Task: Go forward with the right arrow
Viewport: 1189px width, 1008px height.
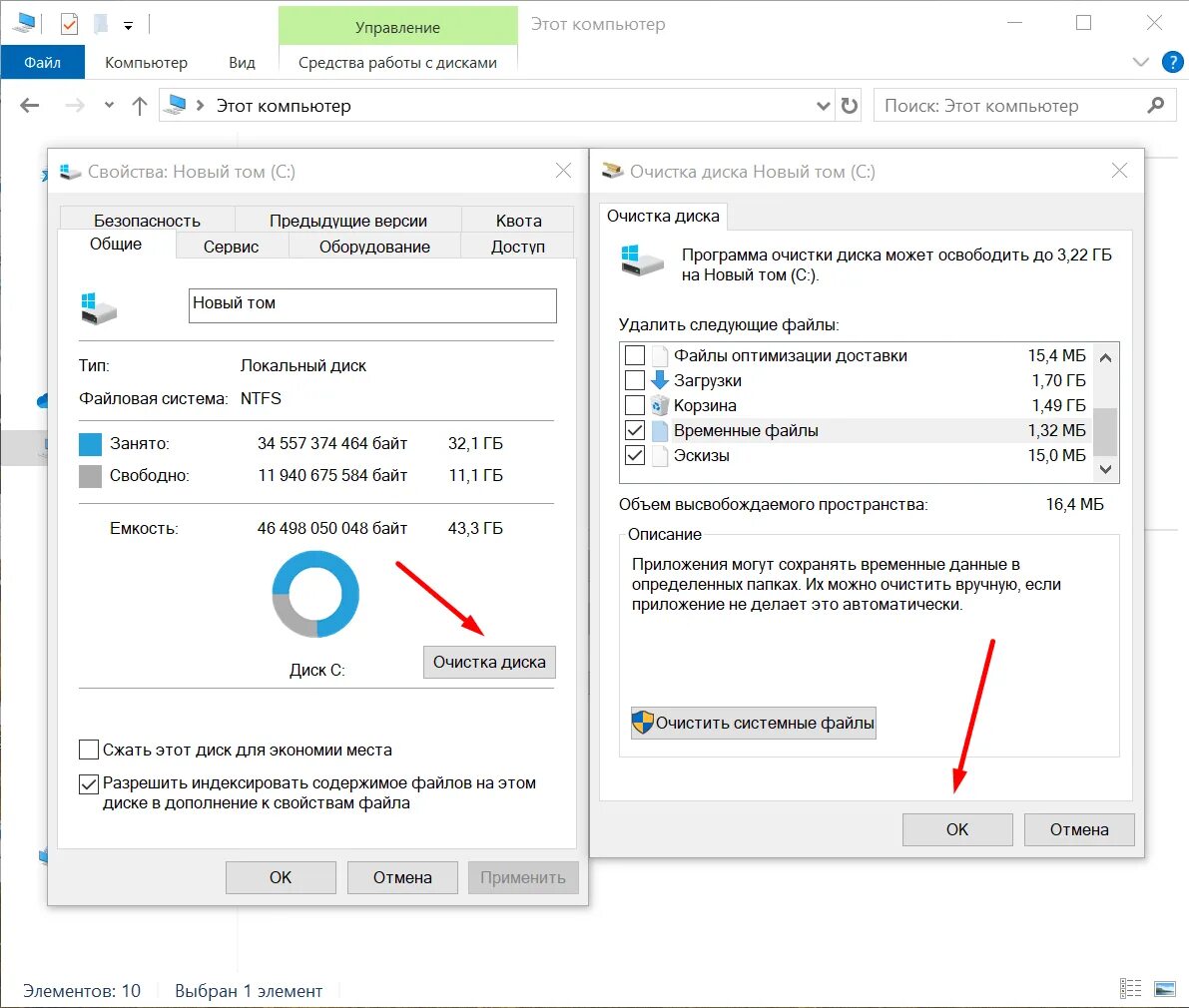Action: coord(74,106)
